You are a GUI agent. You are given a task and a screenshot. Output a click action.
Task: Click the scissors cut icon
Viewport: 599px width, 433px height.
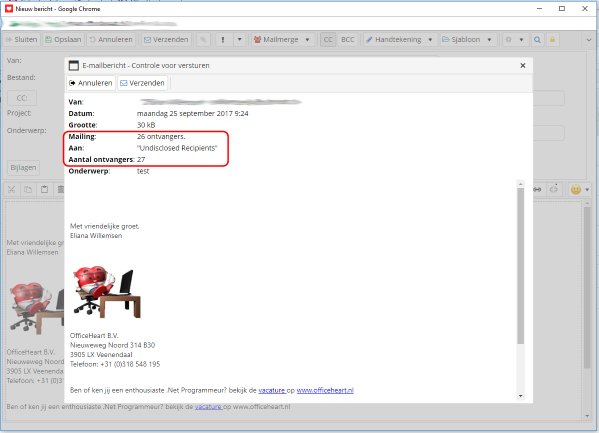click(x=11, y=189)
